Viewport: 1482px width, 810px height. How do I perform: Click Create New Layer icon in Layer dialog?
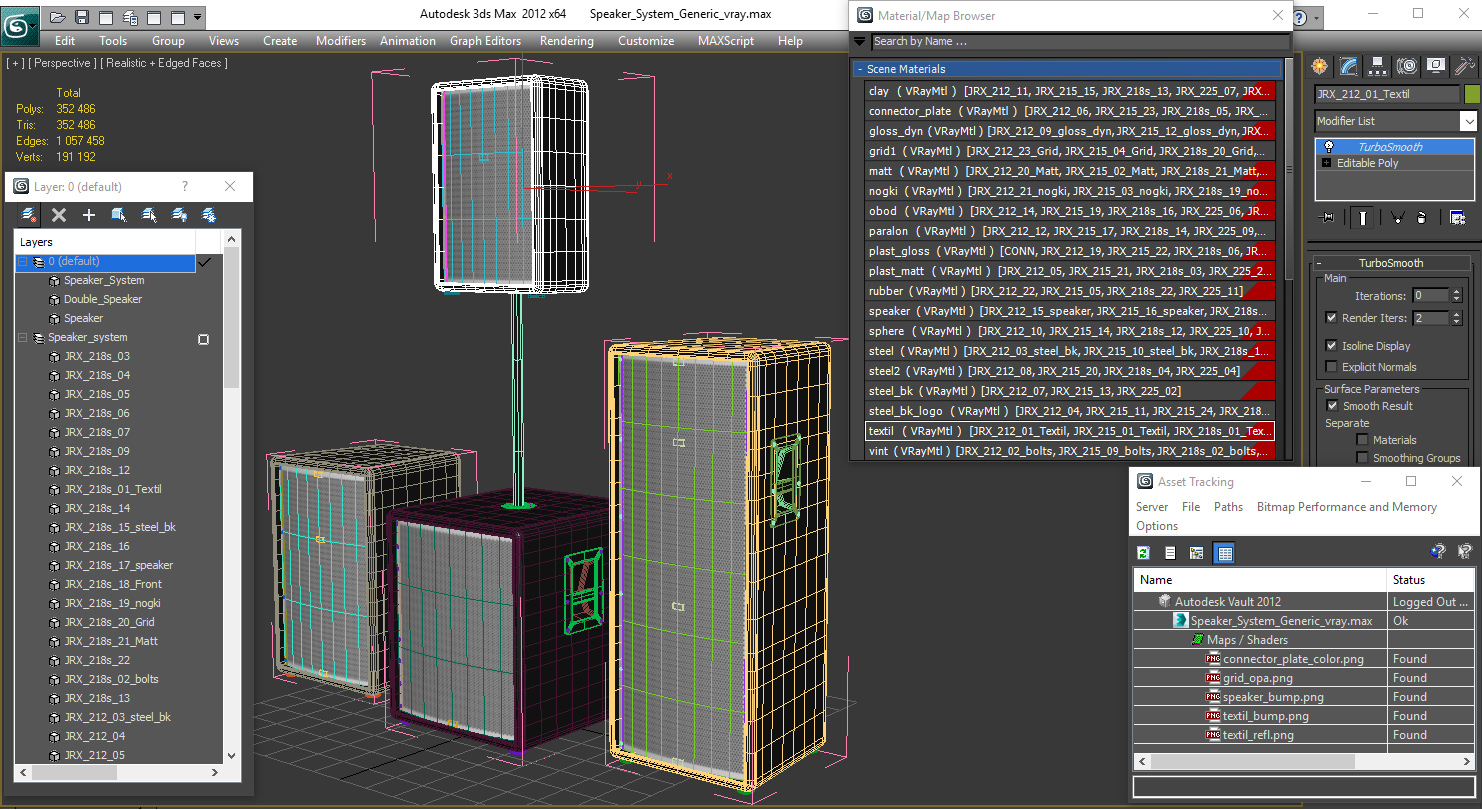point(29,215)
